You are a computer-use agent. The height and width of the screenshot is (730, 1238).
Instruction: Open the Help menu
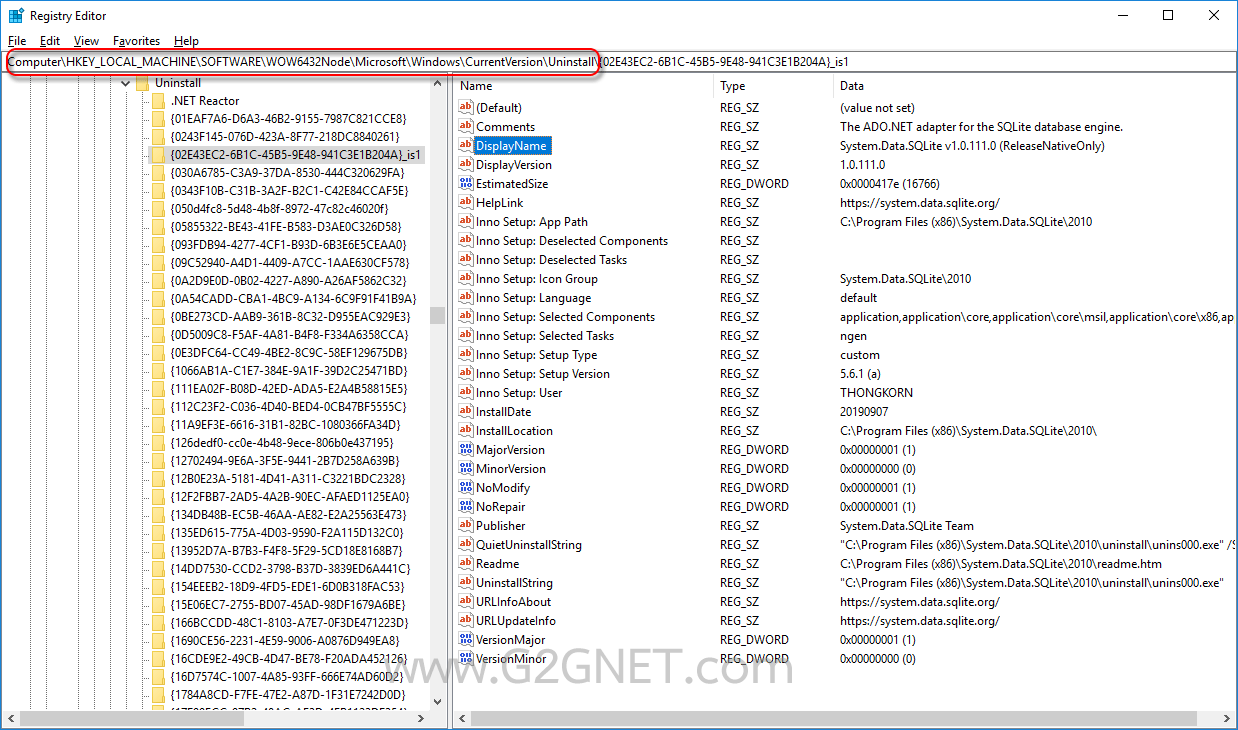pyautogui.click(x=186, y=41)
